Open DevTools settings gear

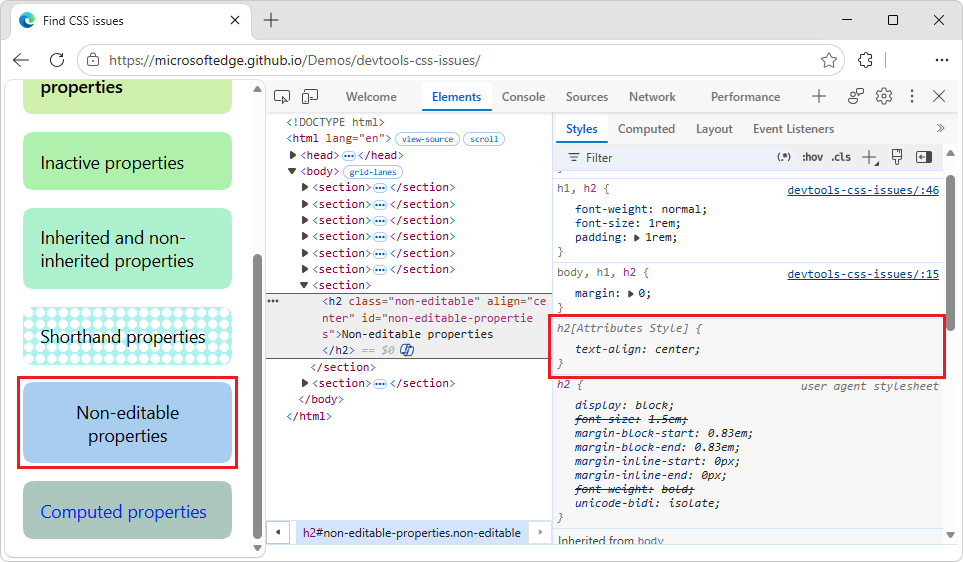884,96
